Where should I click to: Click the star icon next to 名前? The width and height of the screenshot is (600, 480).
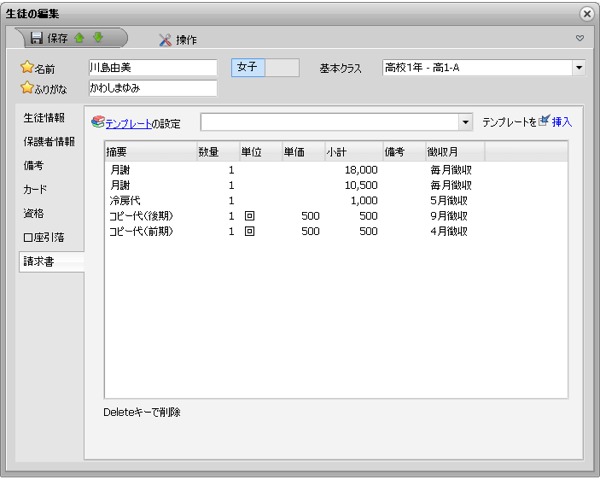(x=27, y=68)
